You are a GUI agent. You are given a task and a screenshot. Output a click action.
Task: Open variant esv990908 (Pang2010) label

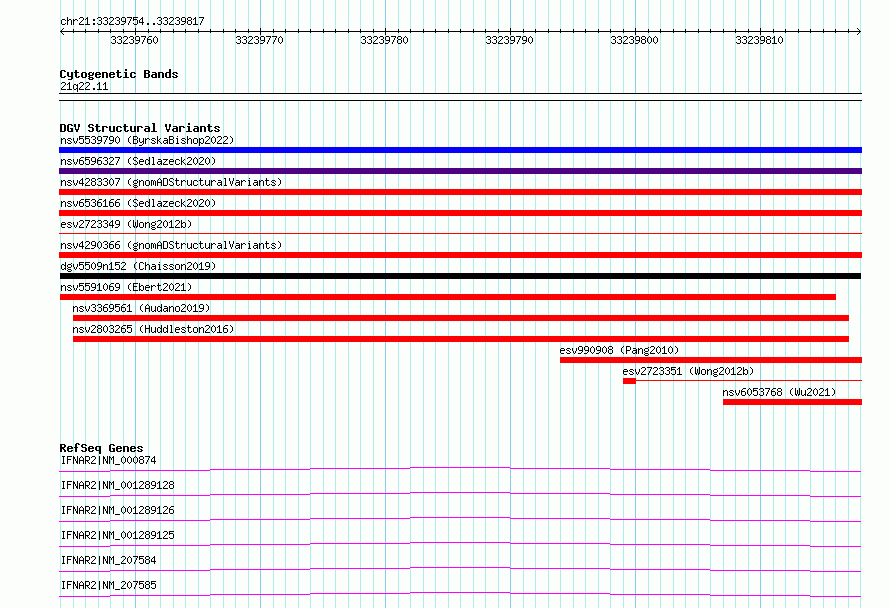point(619,350)
